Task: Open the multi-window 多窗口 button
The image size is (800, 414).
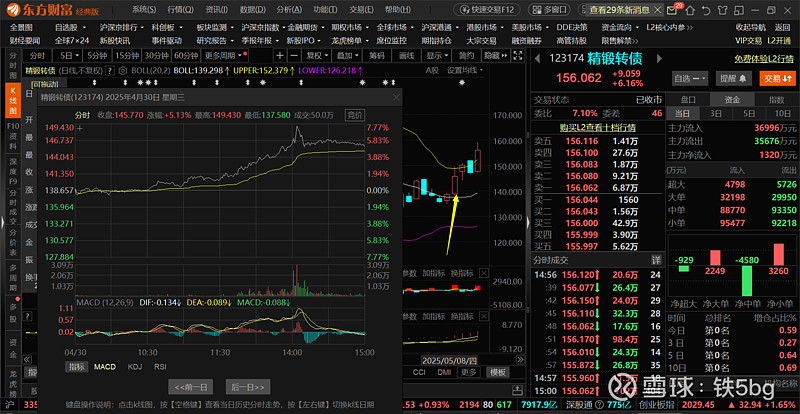Action: (549, 10)
